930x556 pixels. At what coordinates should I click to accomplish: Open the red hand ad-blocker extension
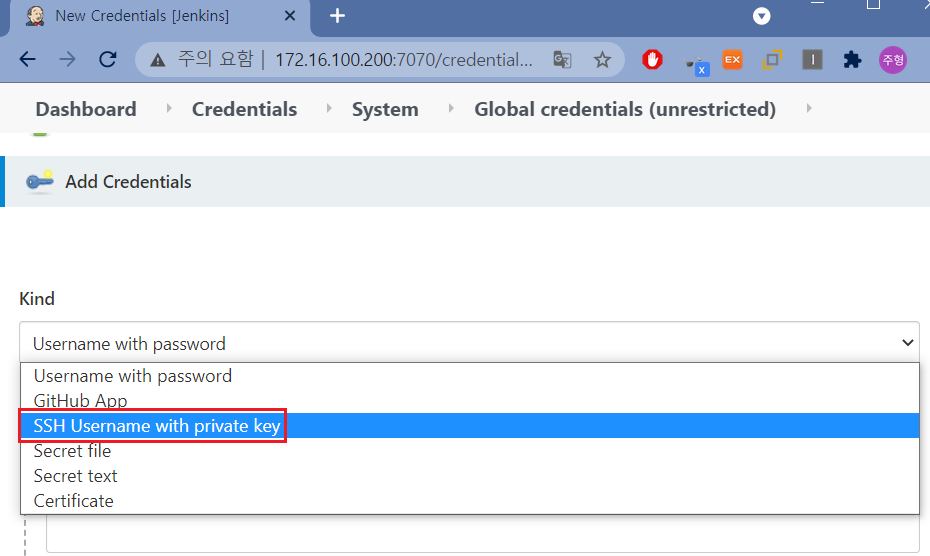(652, 60)
